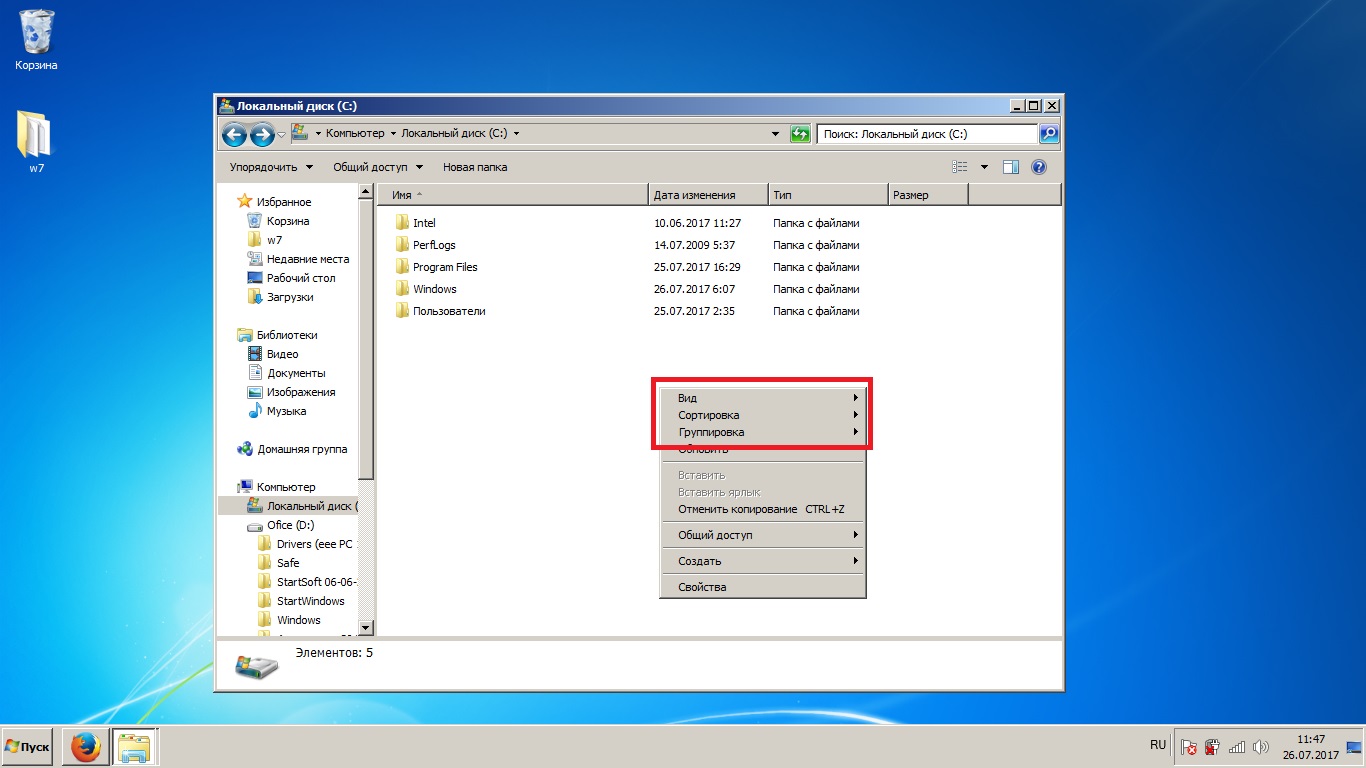Open Рабочий стол in the navigation pane
The width and height of the screenshot is (1366, 768).
click(291, 278)
